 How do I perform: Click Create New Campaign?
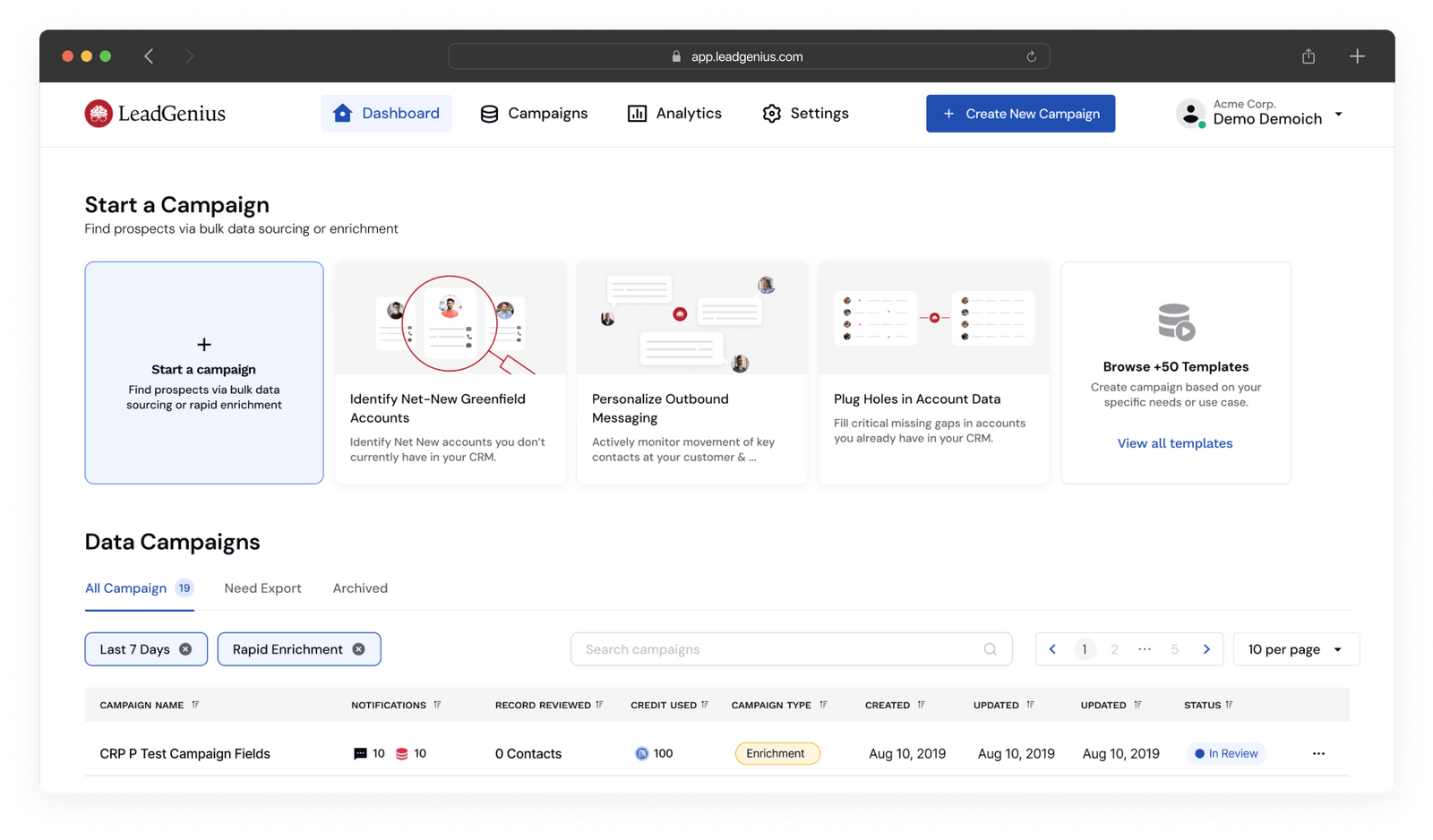click(x=1020, y=113)
